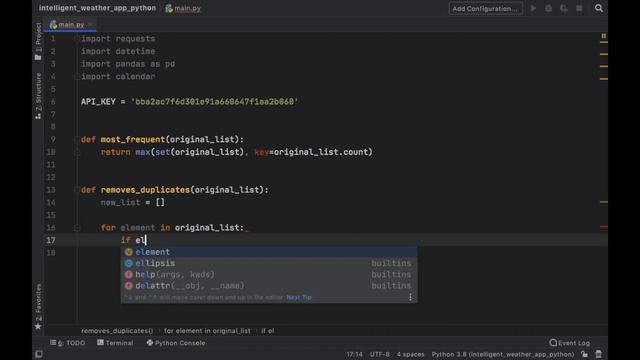The image size is (640, 360).
Task: Click removes_duplicates() in the breadcrumb bar
Action: (x=117, y=331)
